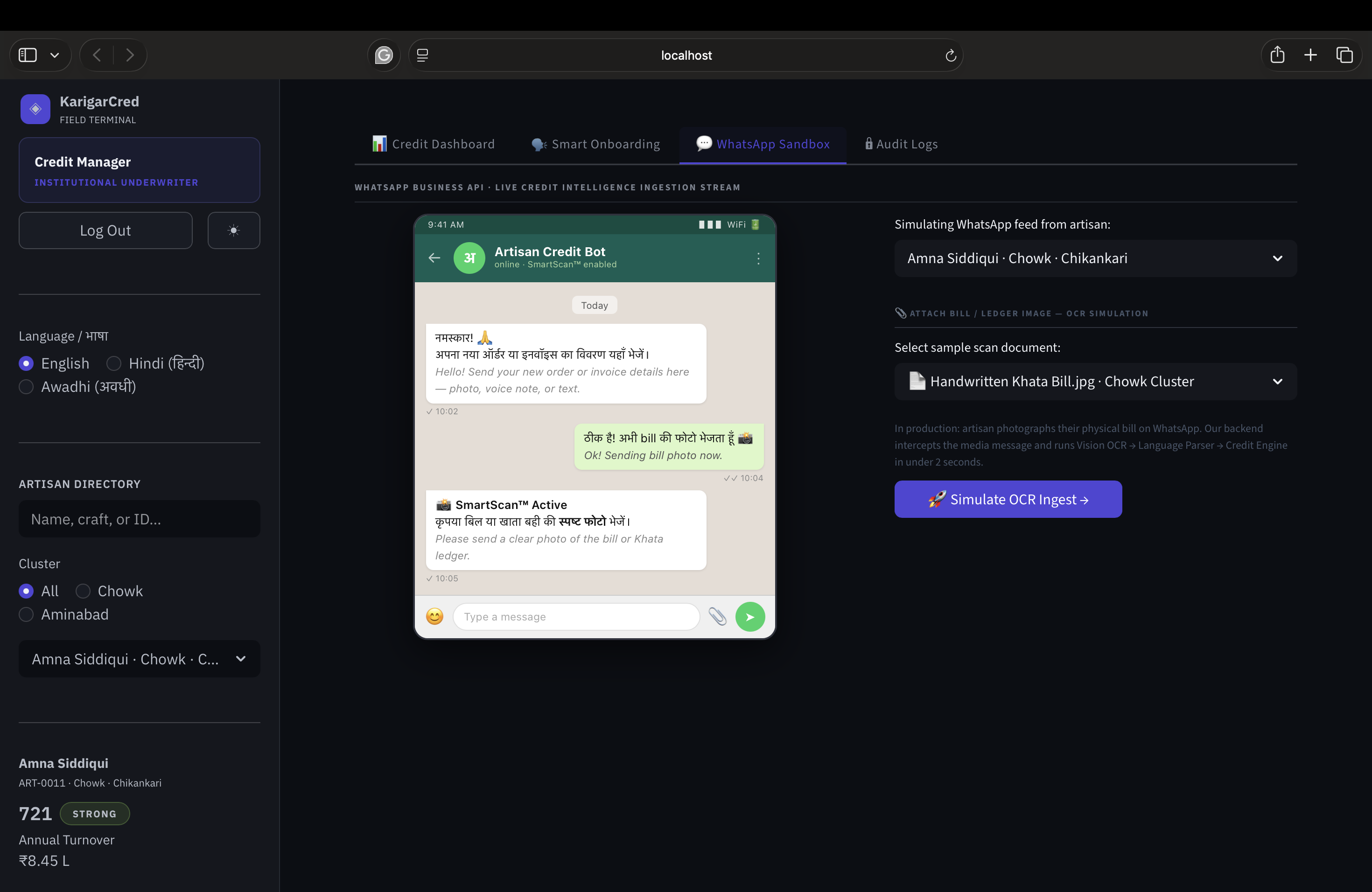Select the WhatsApp Sandbox tab
Screen dimensions: 1372x892
click(763, 144)
